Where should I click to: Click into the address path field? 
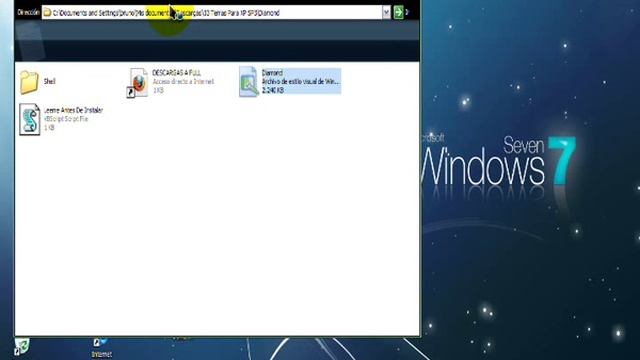coord(216,13)
